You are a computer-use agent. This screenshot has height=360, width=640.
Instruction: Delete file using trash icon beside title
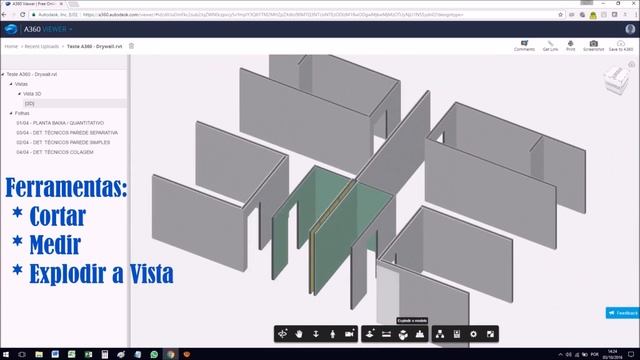131,46
